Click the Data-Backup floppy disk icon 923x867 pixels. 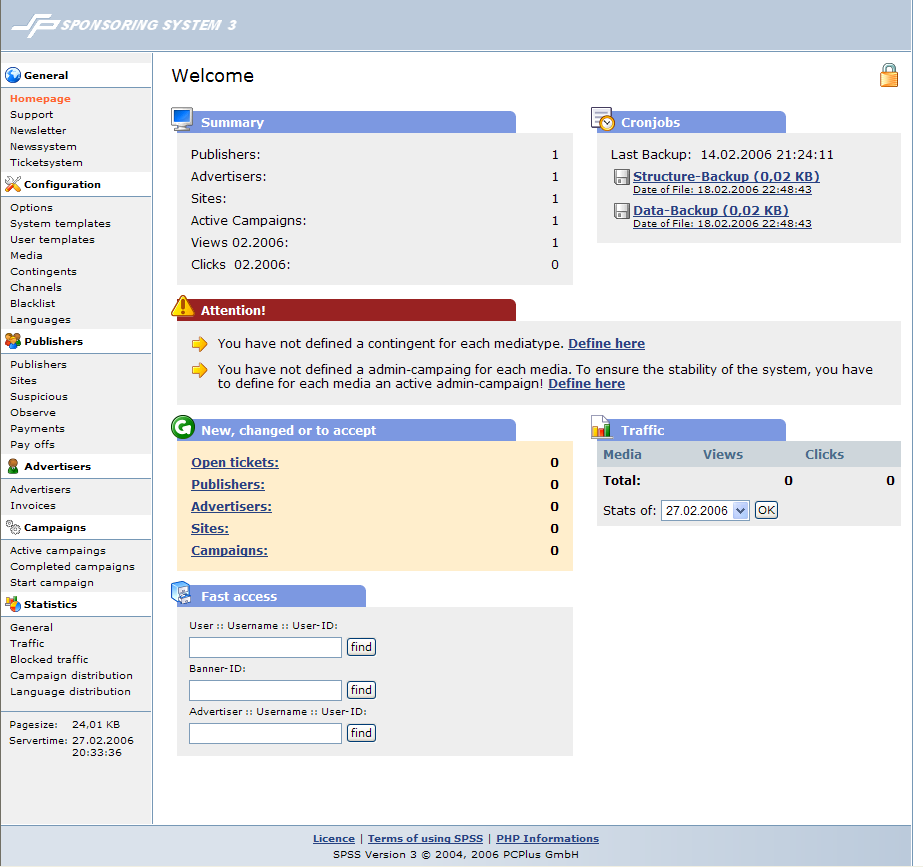[x=621, y=212]
